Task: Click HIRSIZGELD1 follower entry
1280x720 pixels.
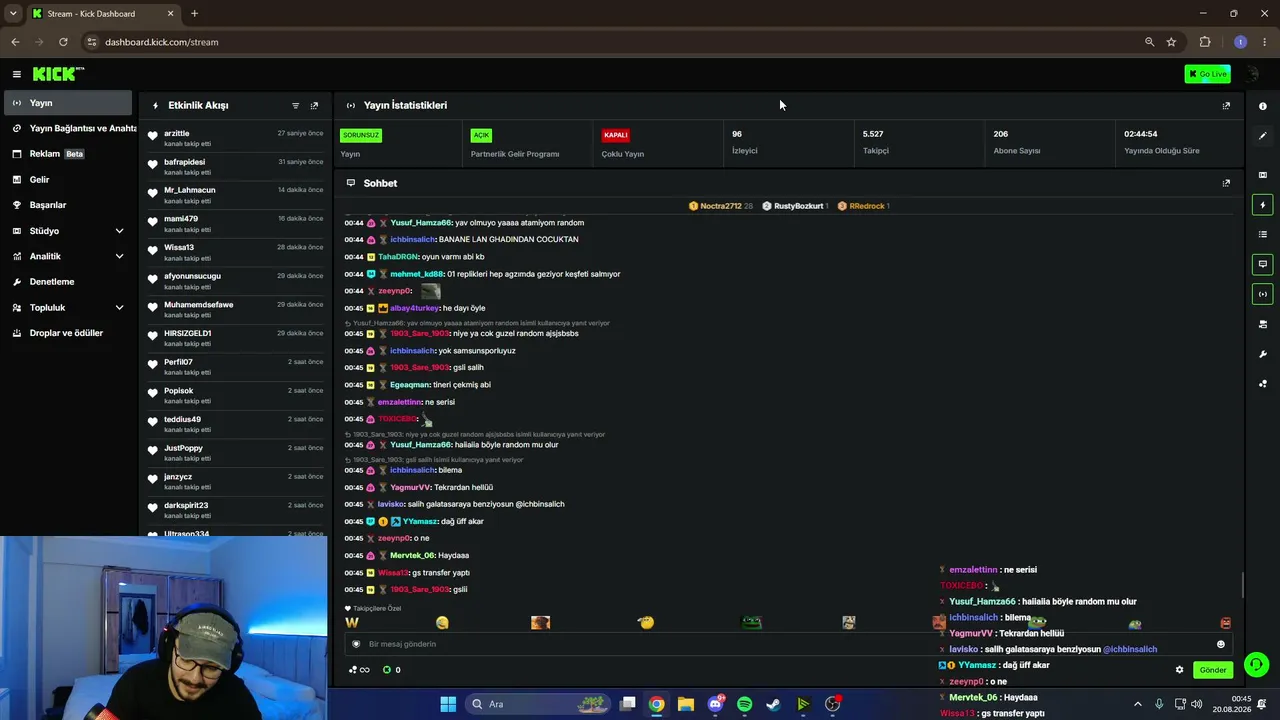Action: pos(188,333)
